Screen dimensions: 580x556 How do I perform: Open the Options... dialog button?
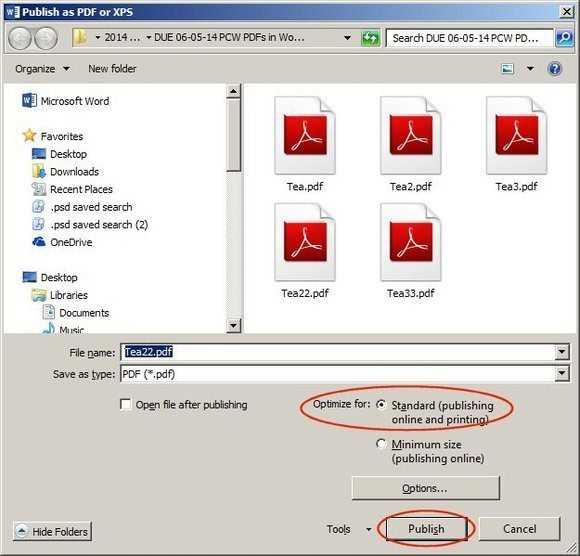(425, 488)
